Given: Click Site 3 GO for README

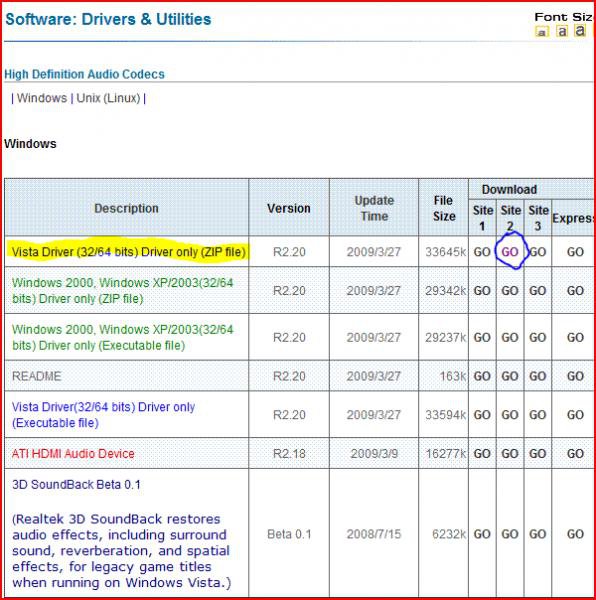Looking at the screenshot, I should point(537,376).
